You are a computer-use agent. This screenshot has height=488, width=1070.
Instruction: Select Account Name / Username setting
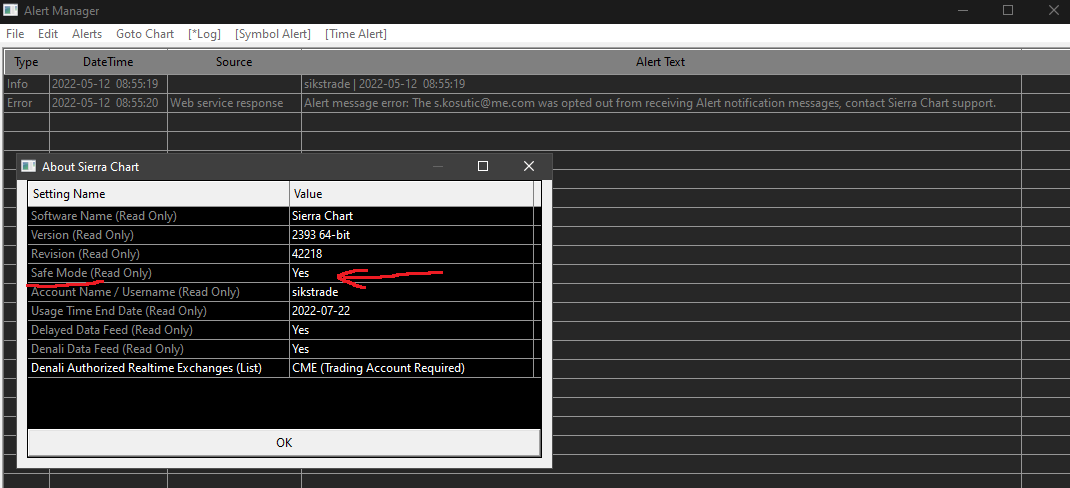pyautogui.click(x=158, y=292)
